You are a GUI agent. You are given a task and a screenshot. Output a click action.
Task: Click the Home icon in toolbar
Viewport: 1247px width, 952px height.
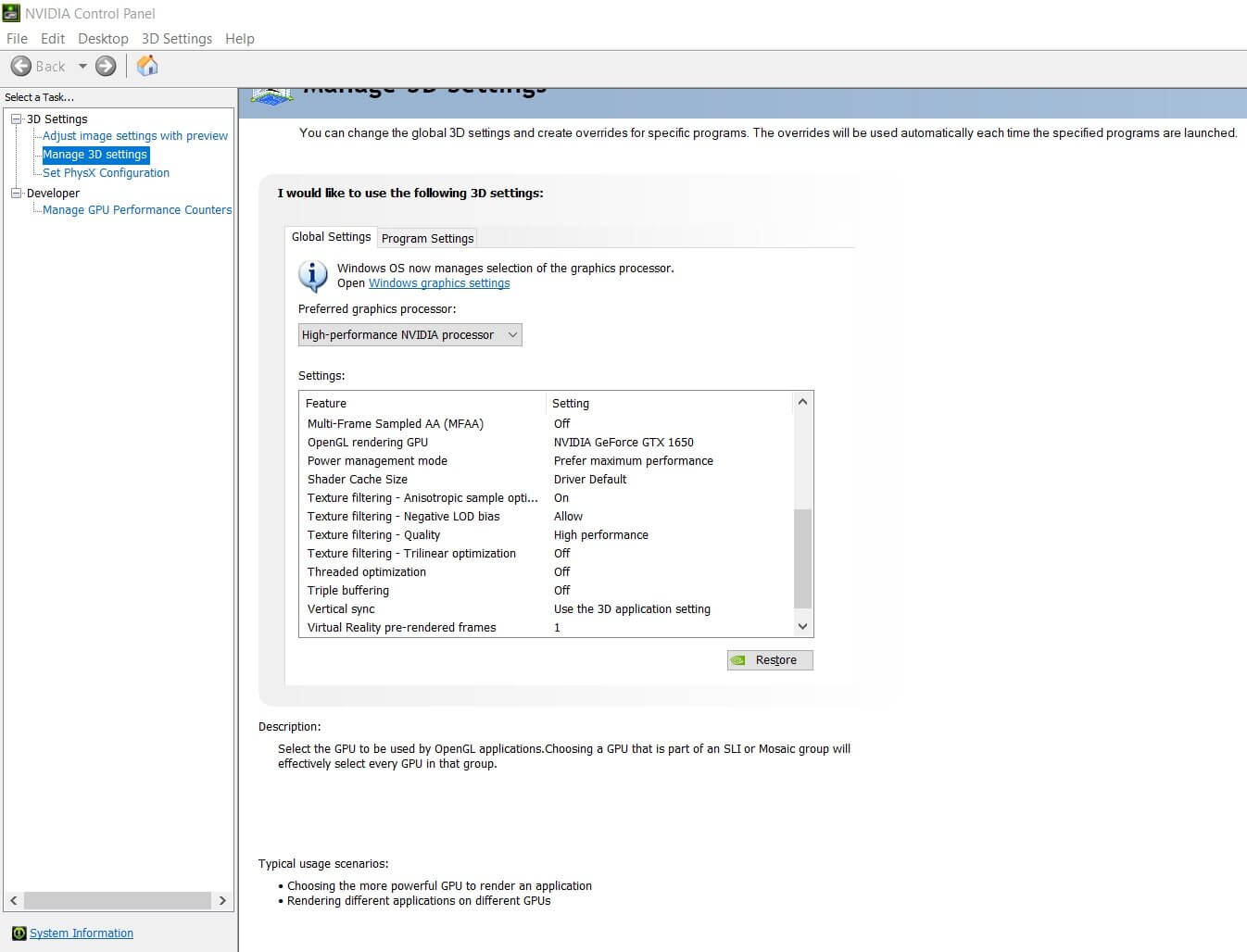click(147, 66)
